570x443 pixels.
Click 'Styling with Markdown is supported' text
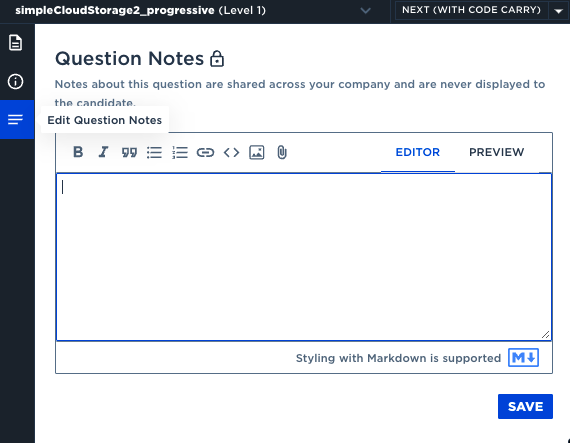tap(398, 358)
